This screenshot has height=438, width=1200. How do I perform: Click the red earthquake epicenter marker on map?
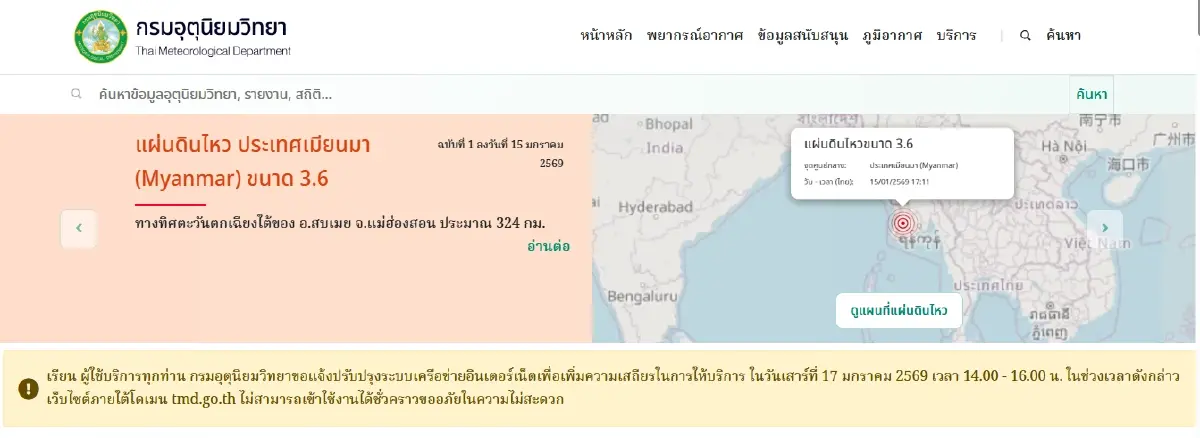[903, 223]
